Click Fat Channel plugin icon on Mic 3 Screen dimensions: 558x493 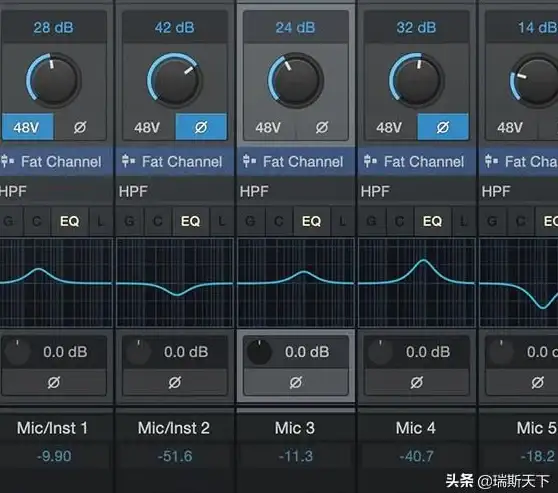249,161
